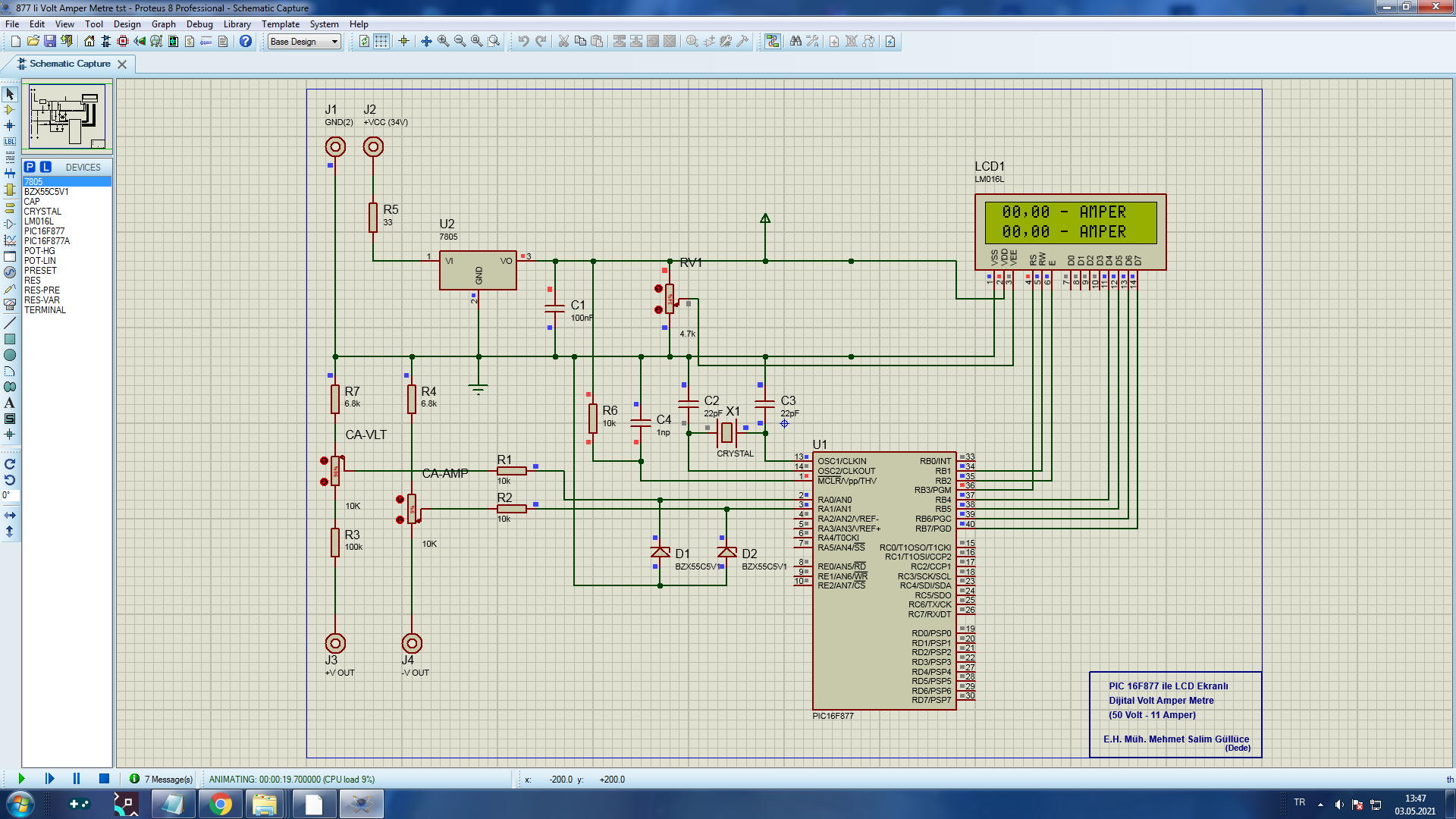
Task: Select the Wire Label mode tool
Action: point(10,142)
